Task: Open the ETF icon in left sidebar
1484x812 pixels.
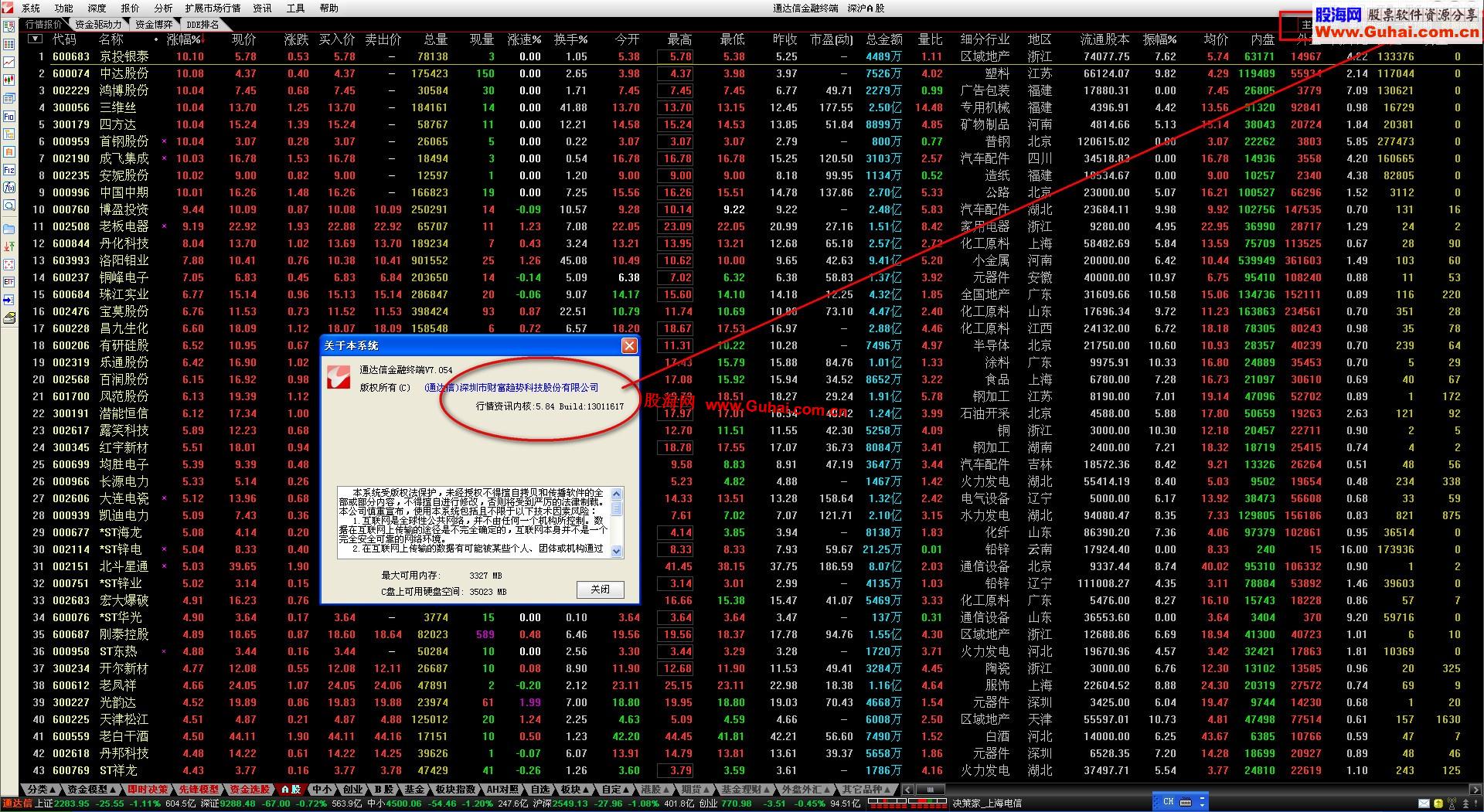Action: (x=9, y=282)
